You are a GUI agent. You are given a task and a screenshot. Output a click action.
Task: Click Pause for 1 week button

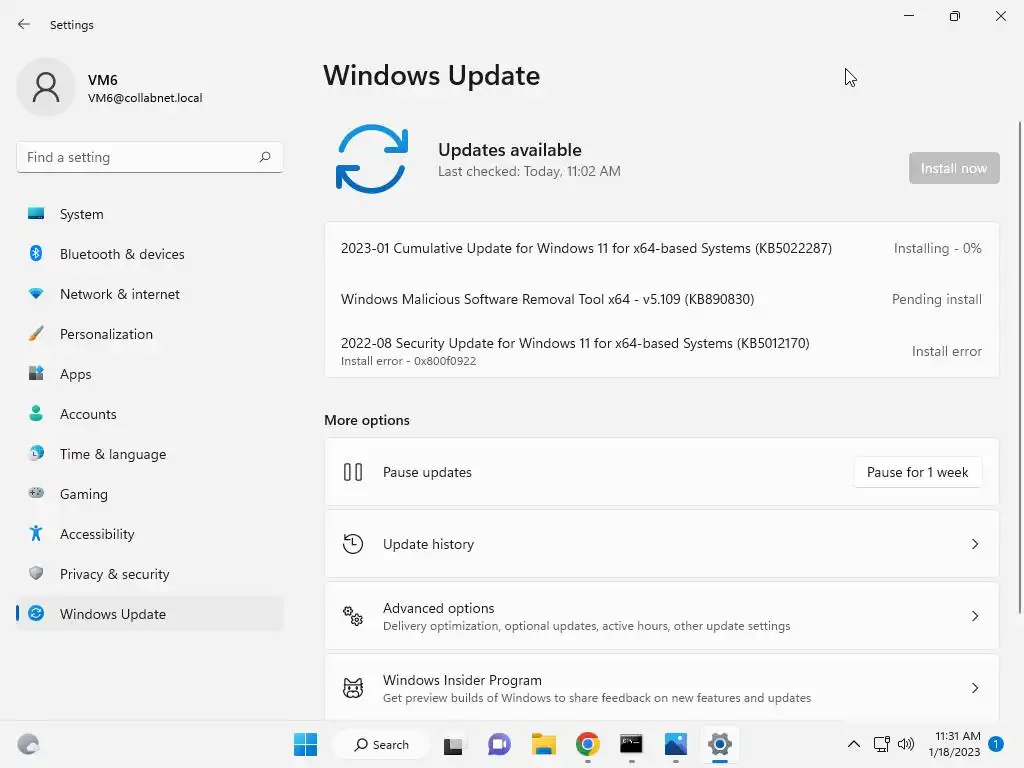[x=917, y=472]
